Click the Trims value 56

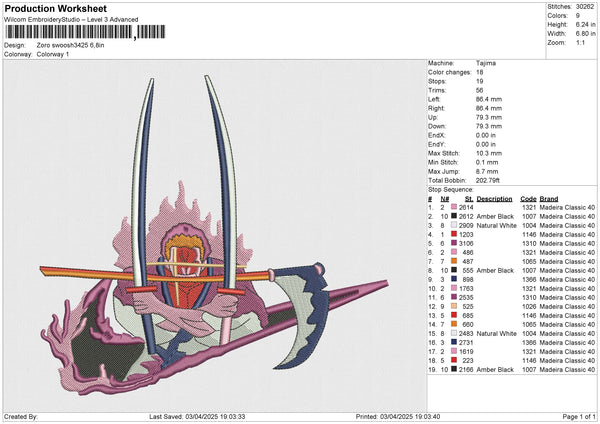[x=479, y=90]
